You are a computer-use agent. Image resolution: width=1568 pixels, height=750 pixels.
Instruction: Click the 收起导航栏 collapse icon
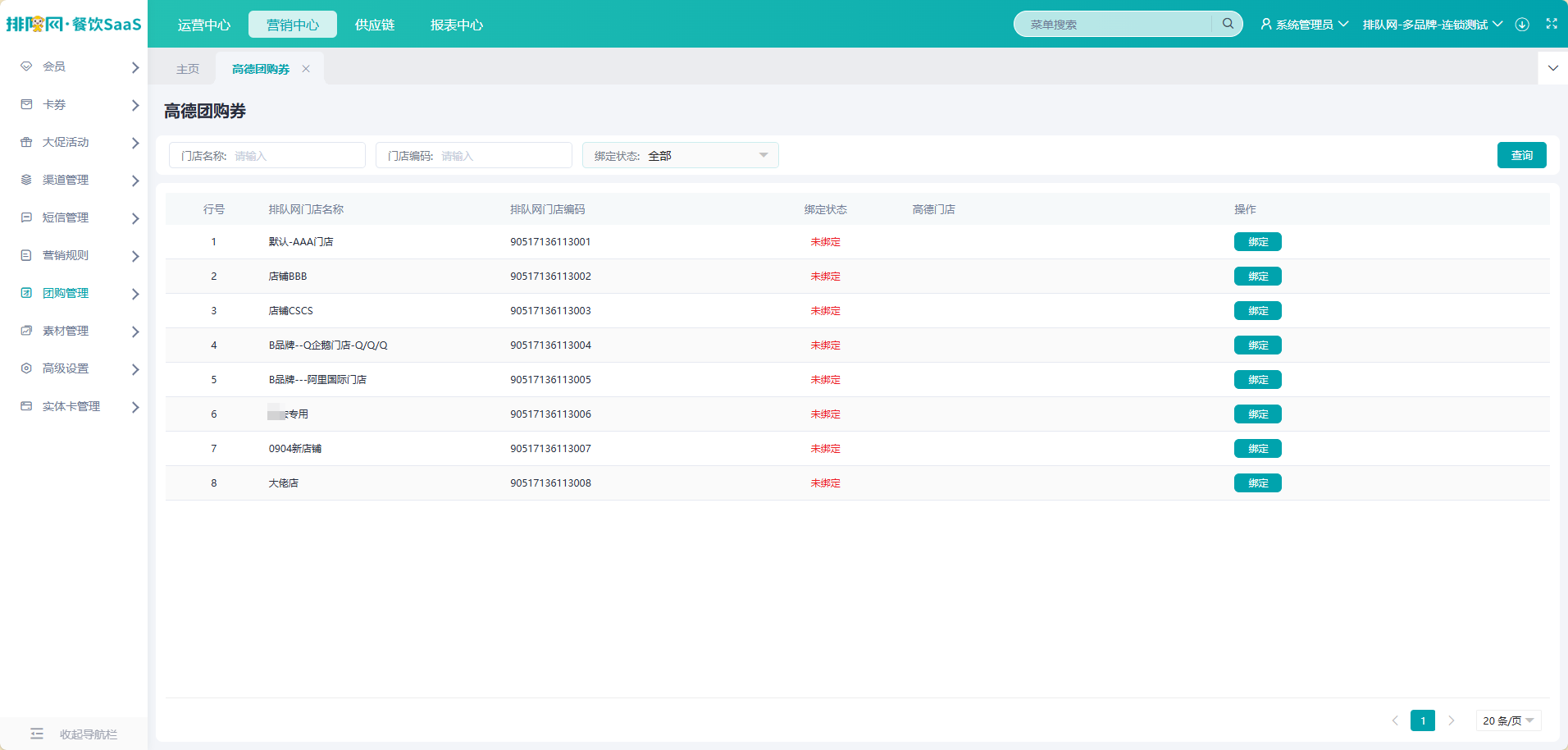(x=37, y=734)
